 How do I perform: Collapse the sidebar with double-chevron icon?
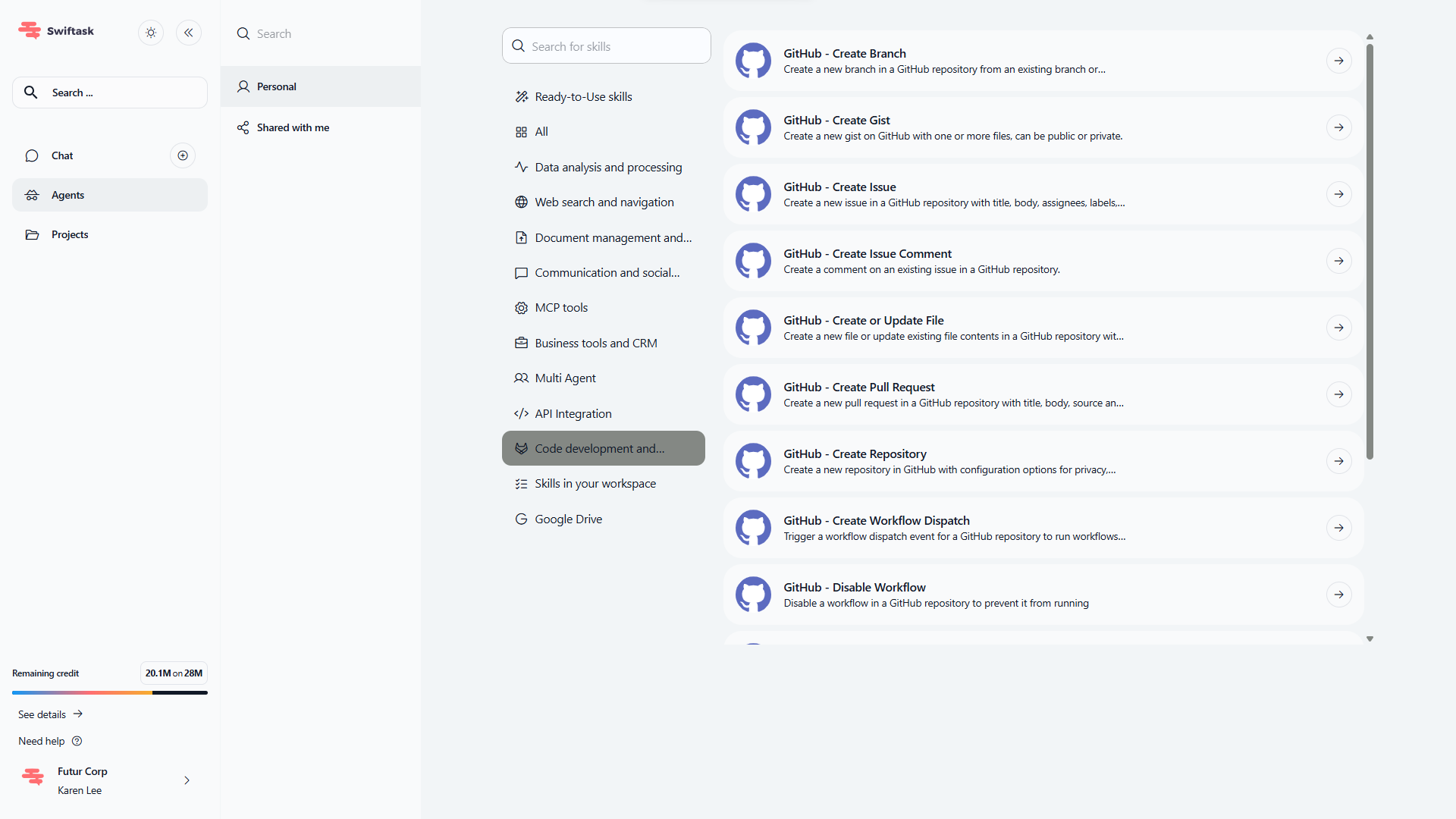tap(189, 33)
